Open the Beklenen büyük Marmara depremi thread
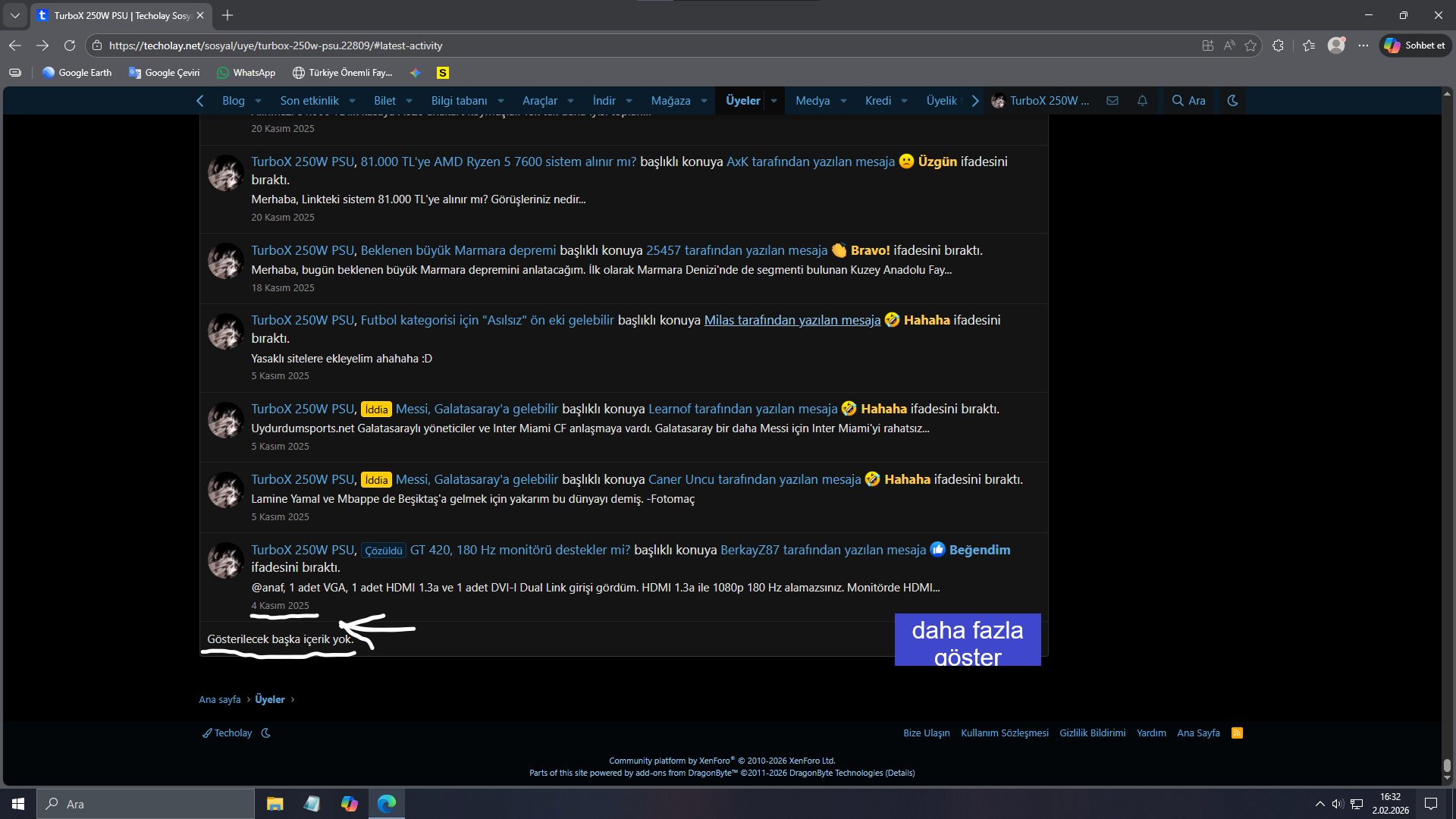The height and width of the screenshot is (819, 1456). click(458, 250)
